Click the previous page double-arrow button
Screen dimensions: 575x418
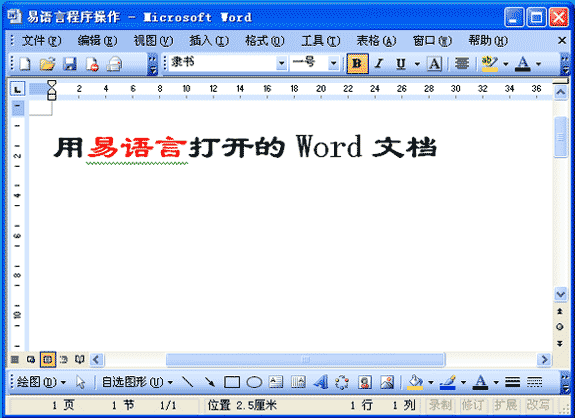(x=560, y=311)
